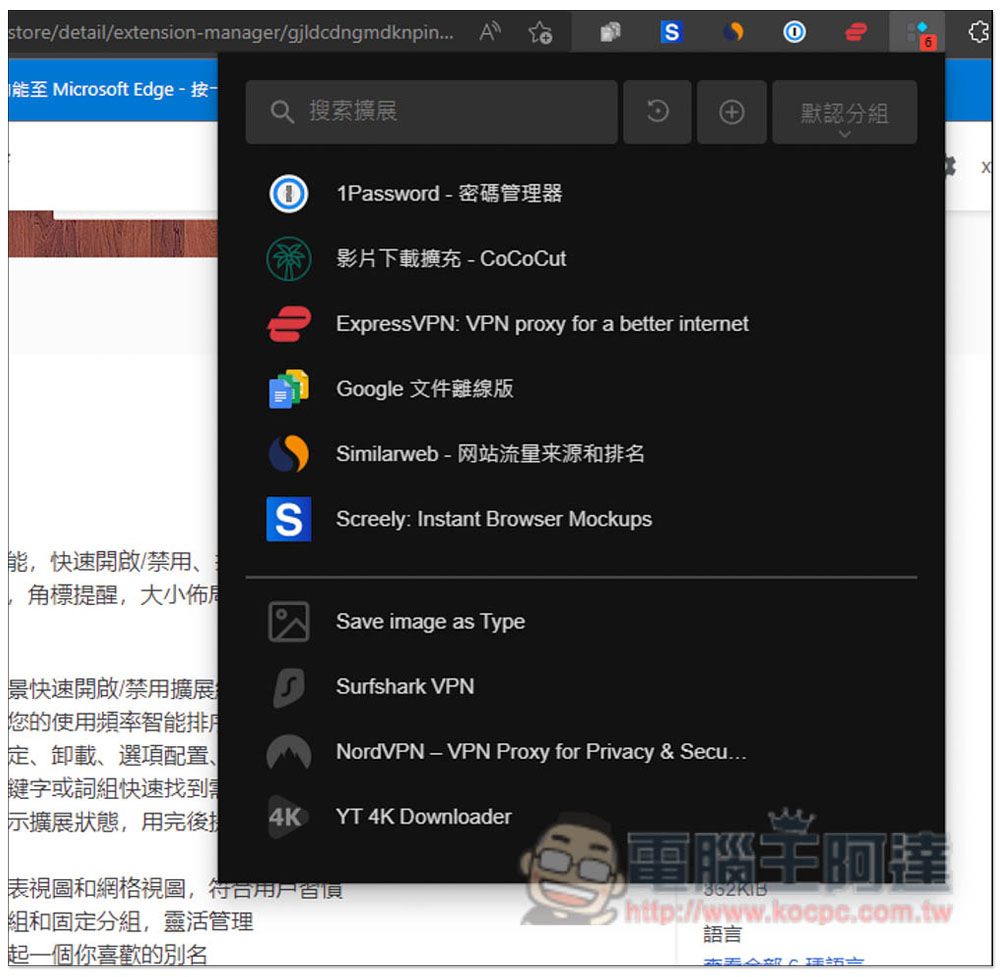Viewport: 1000px width, 977px height.
Task: Click the plus-circle add group button
Action: (x=732, y=112)
